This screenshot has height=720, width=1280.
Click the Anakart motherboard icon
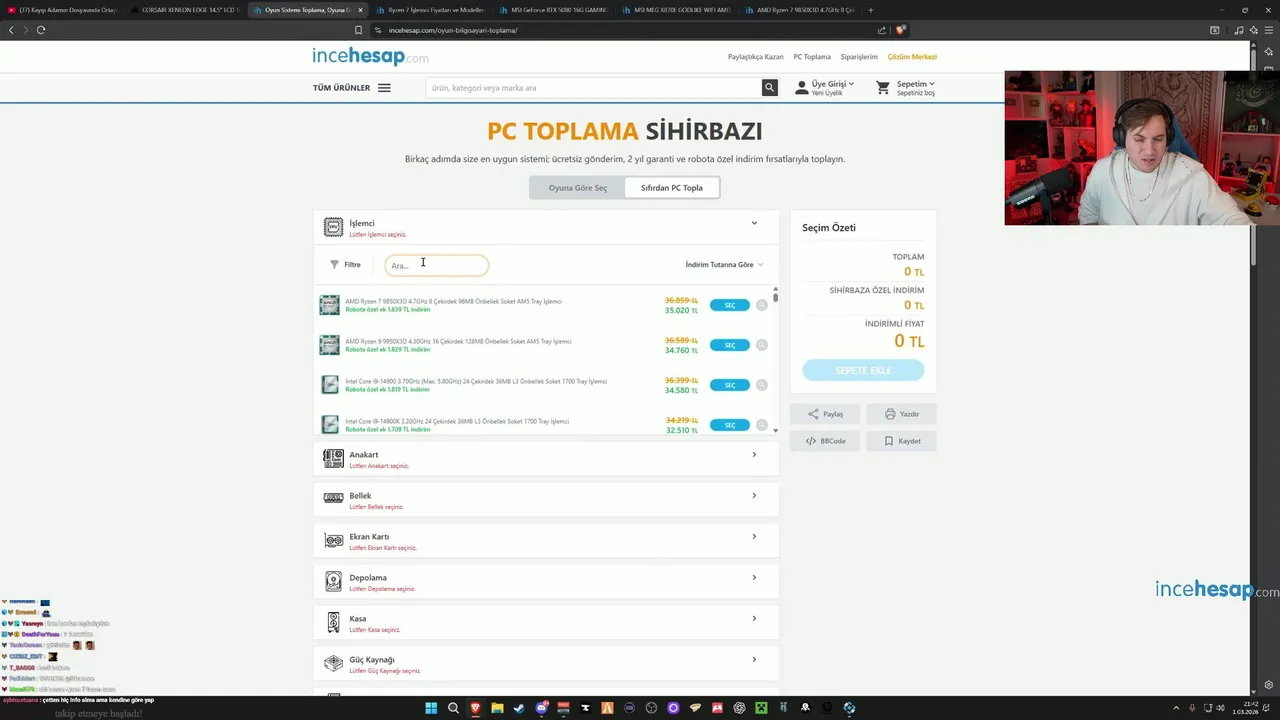[333, 459]
